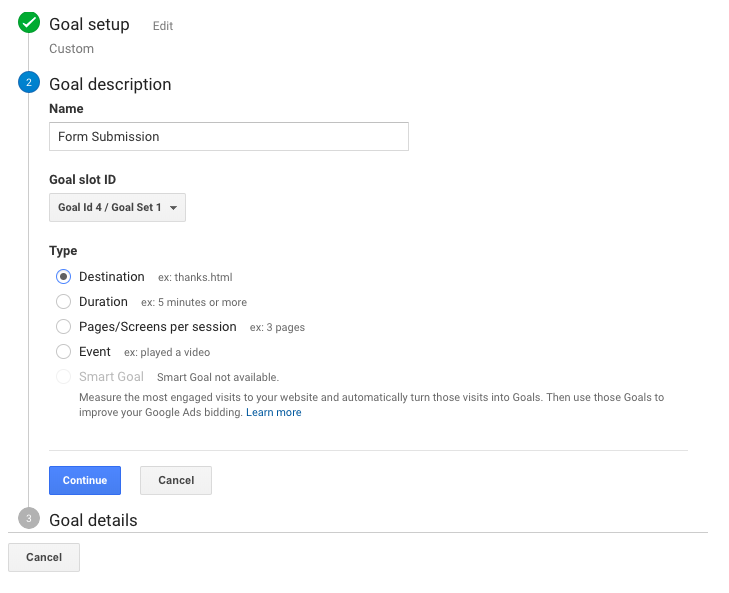This screenshot has width=729, height=593.
Task: Select the Destination radio button
Action: pos(64,277)
